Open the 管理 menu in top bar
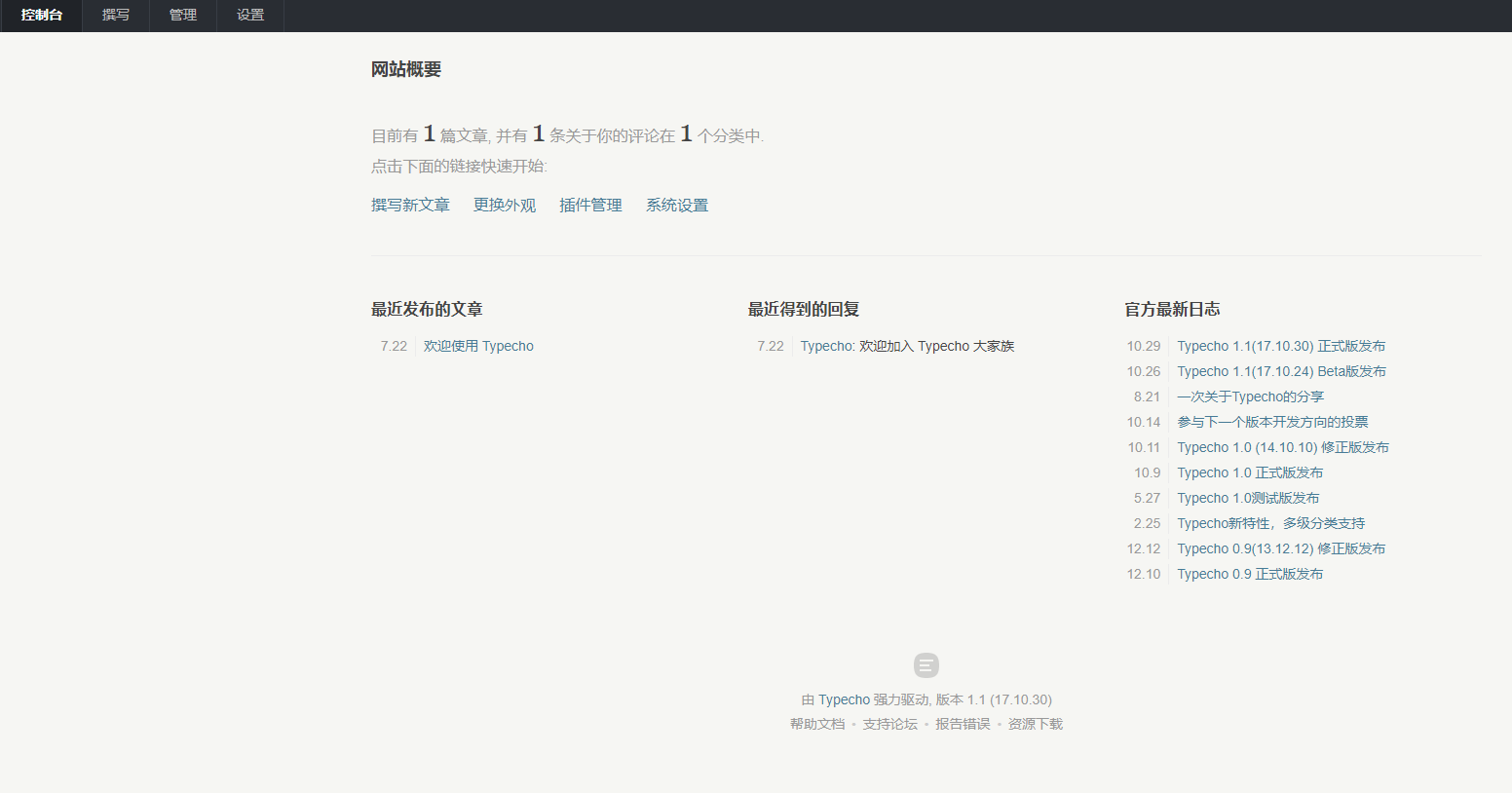Viewport: 1512px width, 793px height. click(183, 16)
